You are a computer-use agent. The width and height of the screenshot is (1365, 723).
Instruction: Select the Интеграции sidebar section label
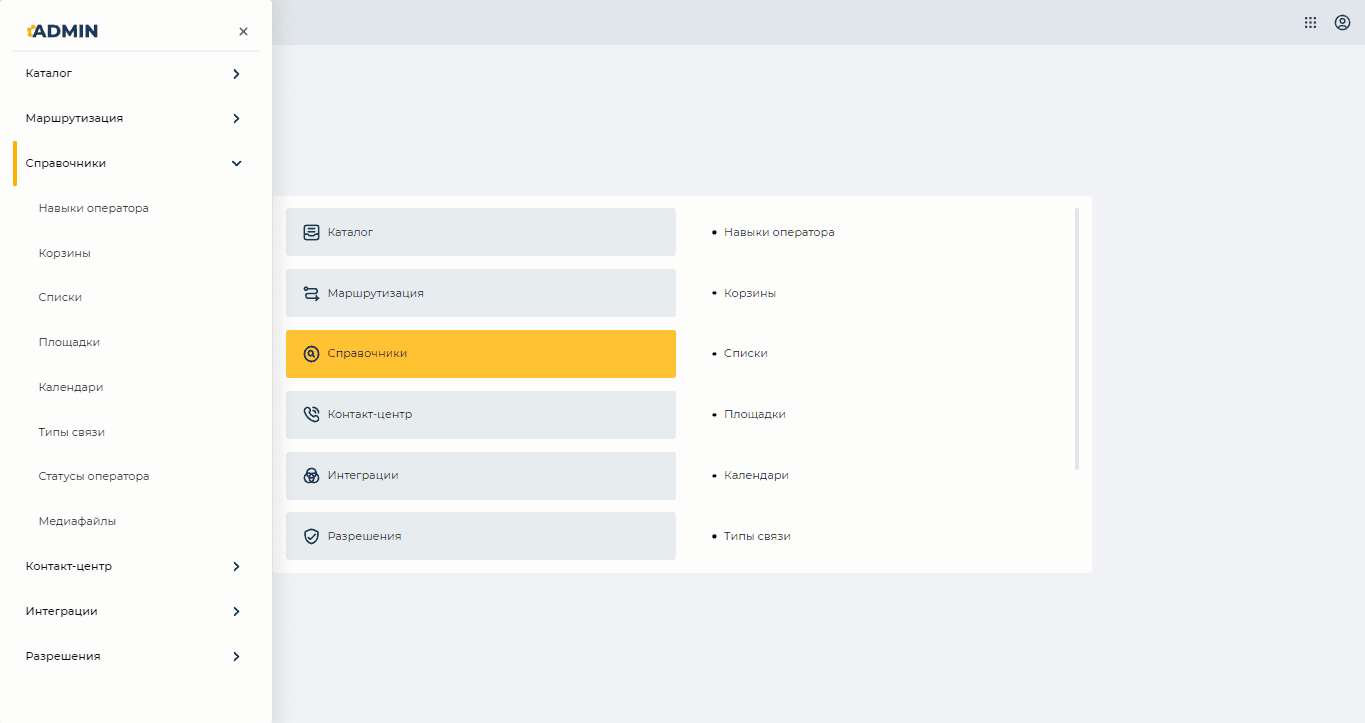(62, 611)
